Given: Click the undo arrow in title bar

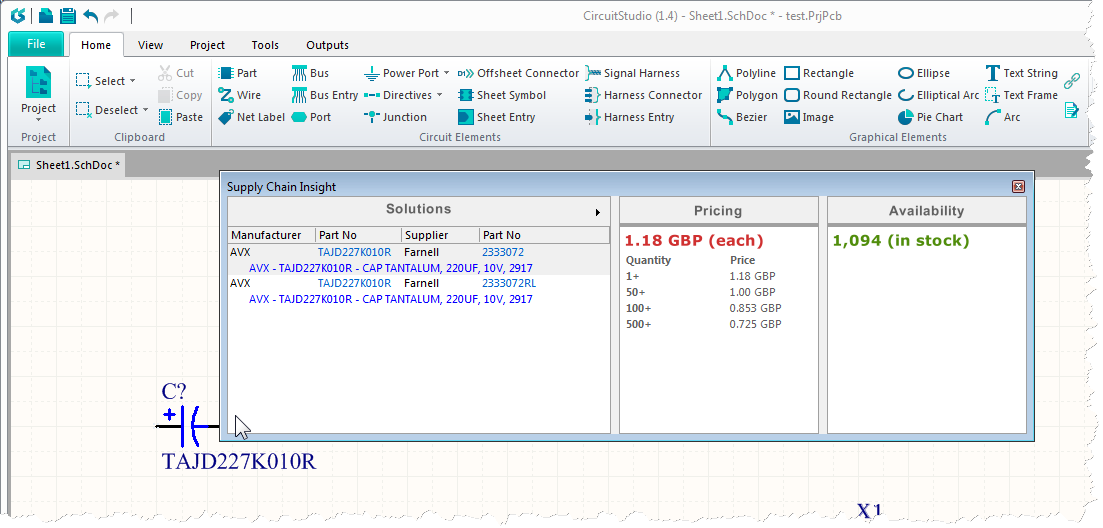Looking at the screenshot, I should [x=91, y=16].
